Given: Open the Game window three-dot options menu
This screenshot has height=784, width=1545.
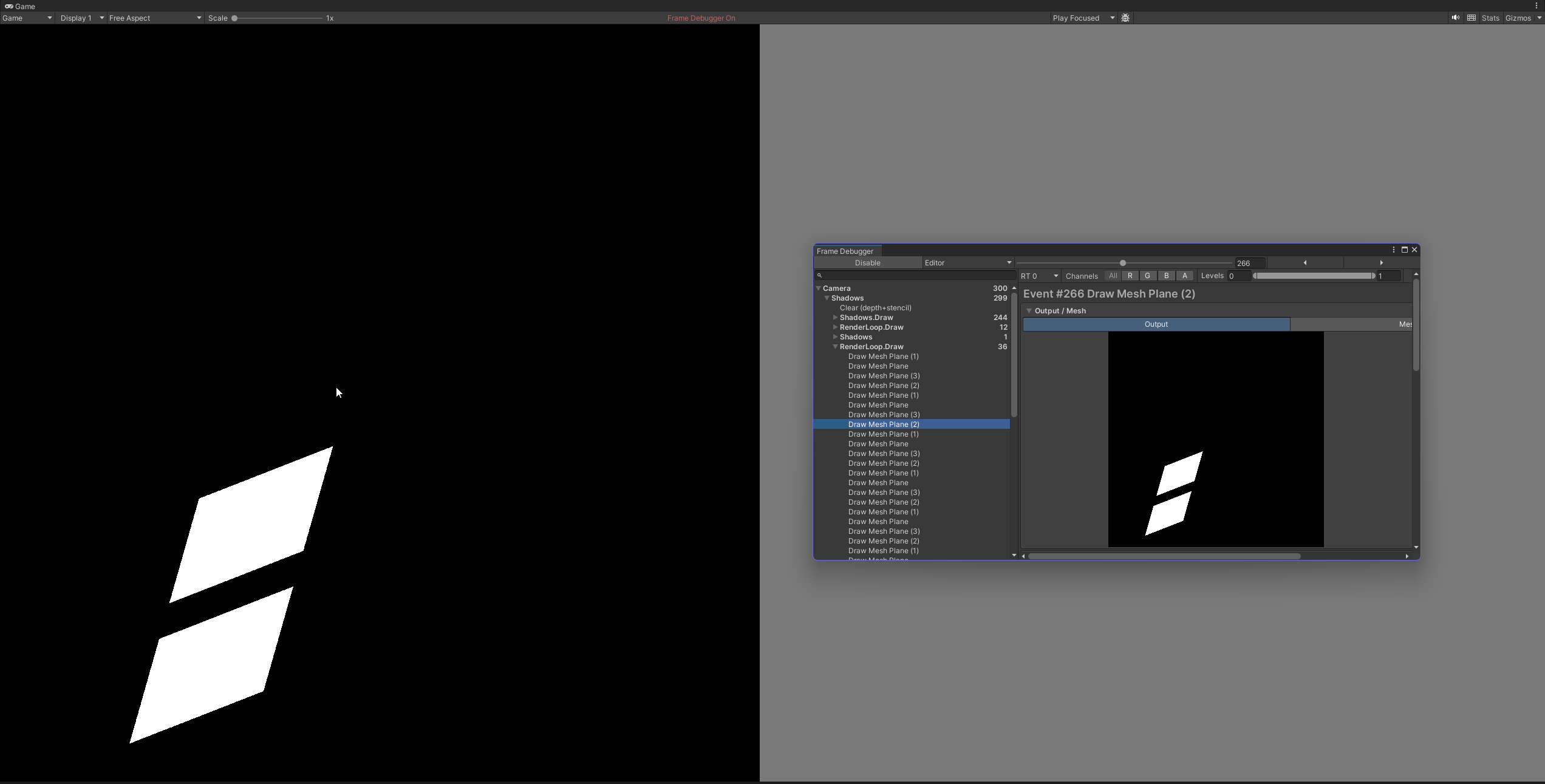Looking at the screenshot, I should click(x=1537, y=6).
